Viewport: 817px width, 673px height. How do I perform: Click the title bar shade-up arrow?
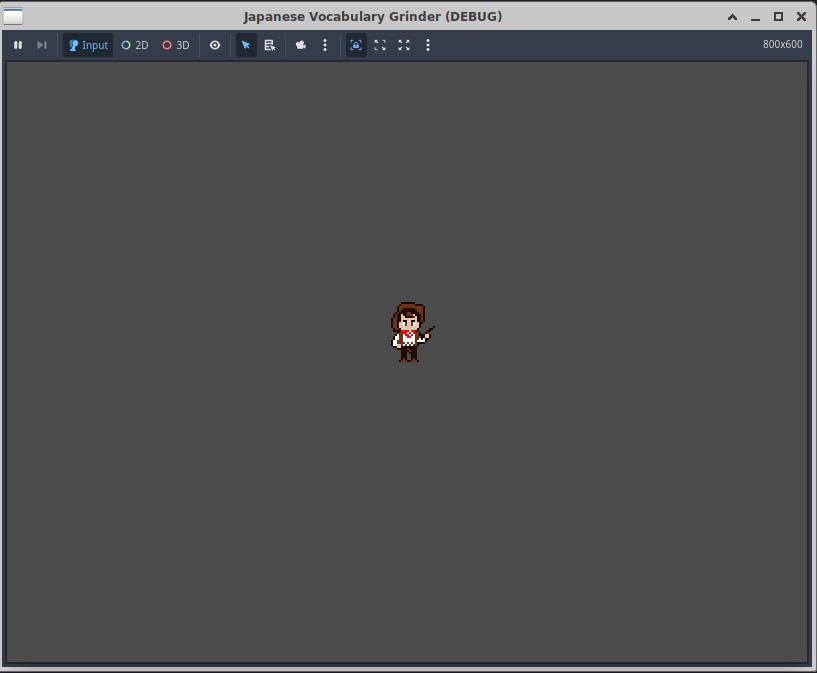(x=732, y=17)
